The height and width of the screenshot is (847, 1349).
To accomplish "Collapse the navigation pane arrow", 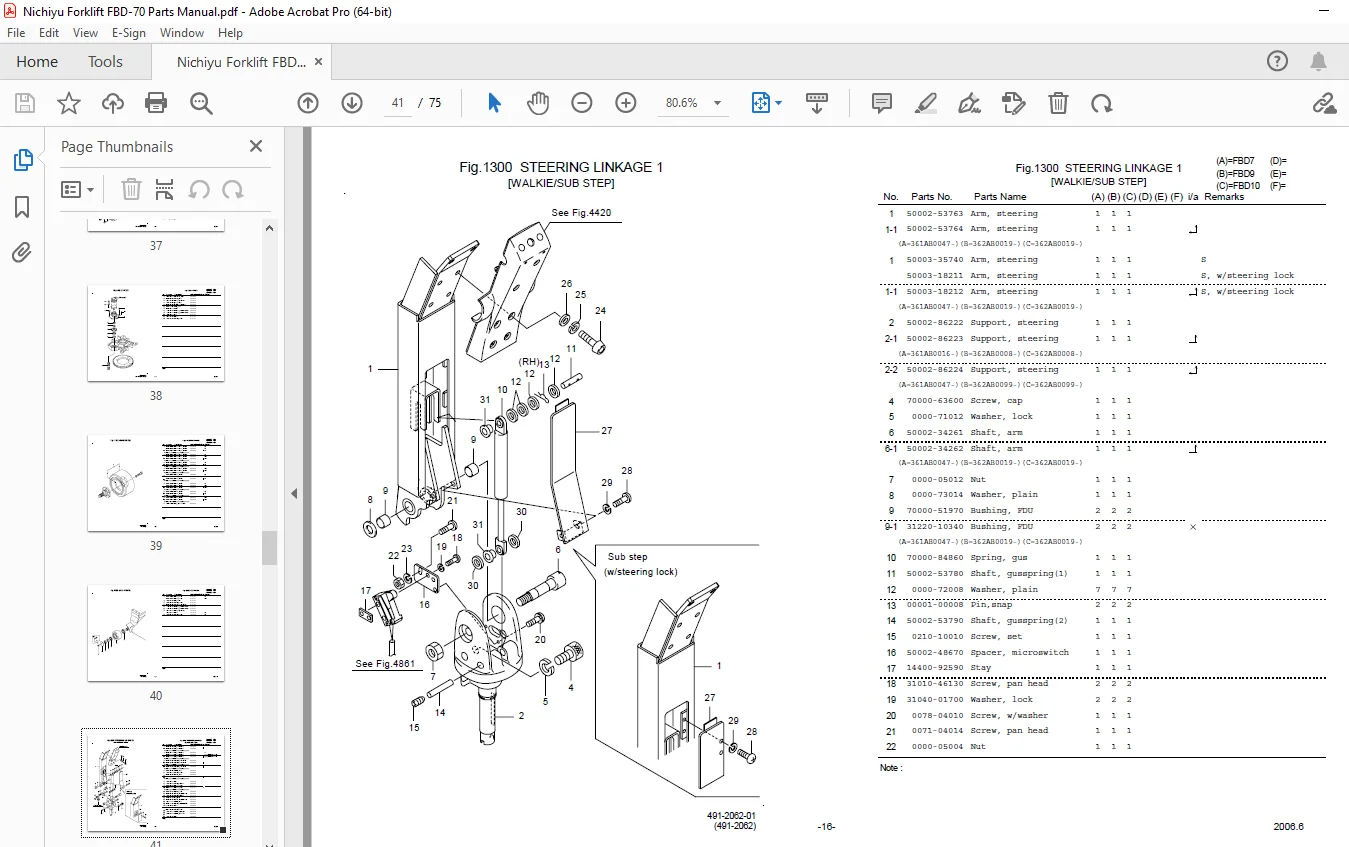I will (294, 493).
